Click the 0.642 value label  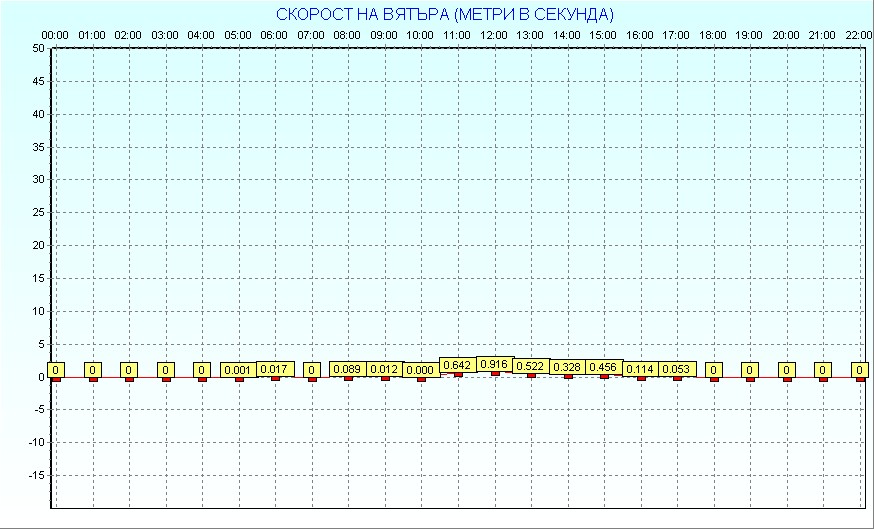pyautogui.click(x=457, y=366)
